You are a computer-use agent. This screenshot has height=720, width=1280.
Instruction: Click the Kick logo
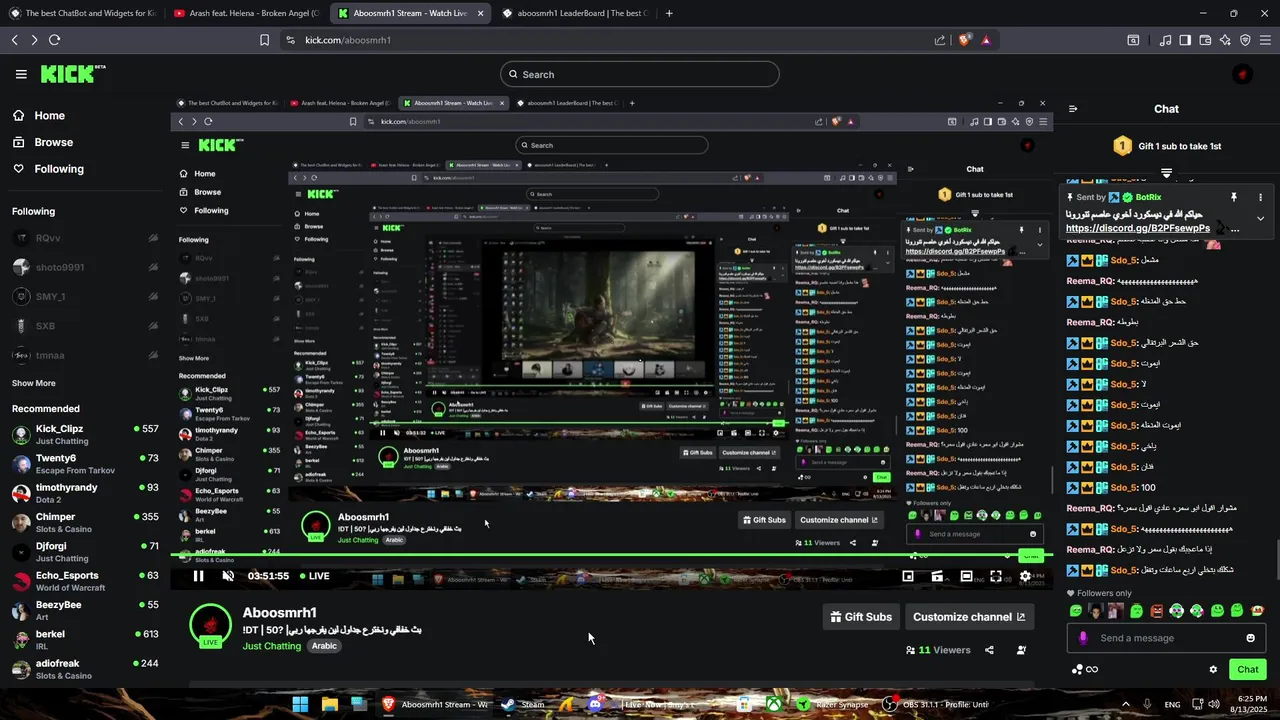click(x=73, y=74)
